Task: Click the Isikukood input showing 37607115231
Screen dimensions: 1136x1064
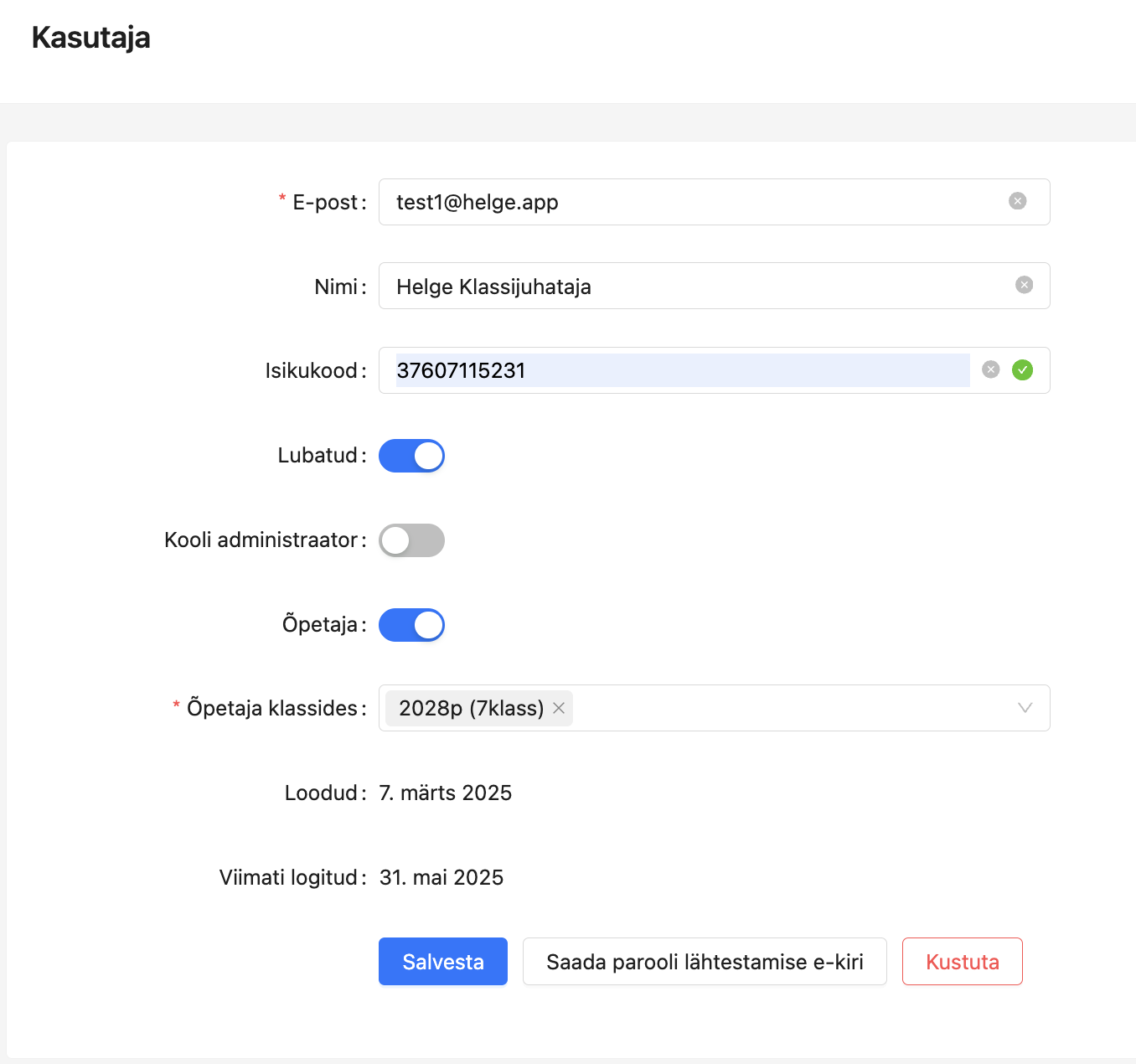Action: point(670,370)
